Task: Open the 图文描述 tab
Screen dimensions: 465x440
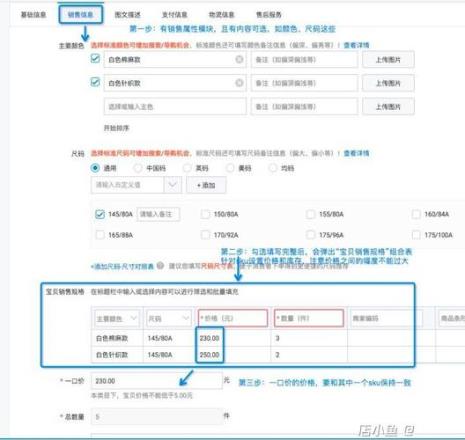Action: tap(127, 15)
